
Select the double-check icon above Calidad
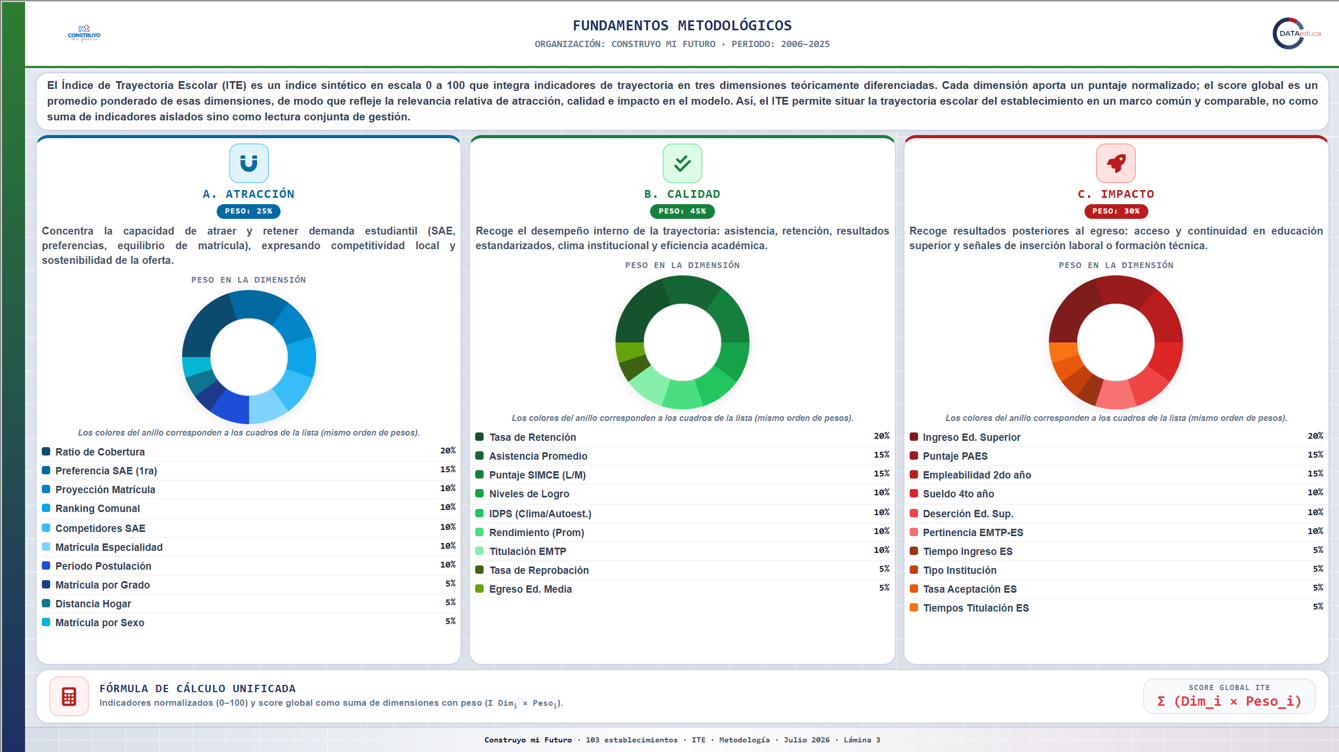(682, 163)
